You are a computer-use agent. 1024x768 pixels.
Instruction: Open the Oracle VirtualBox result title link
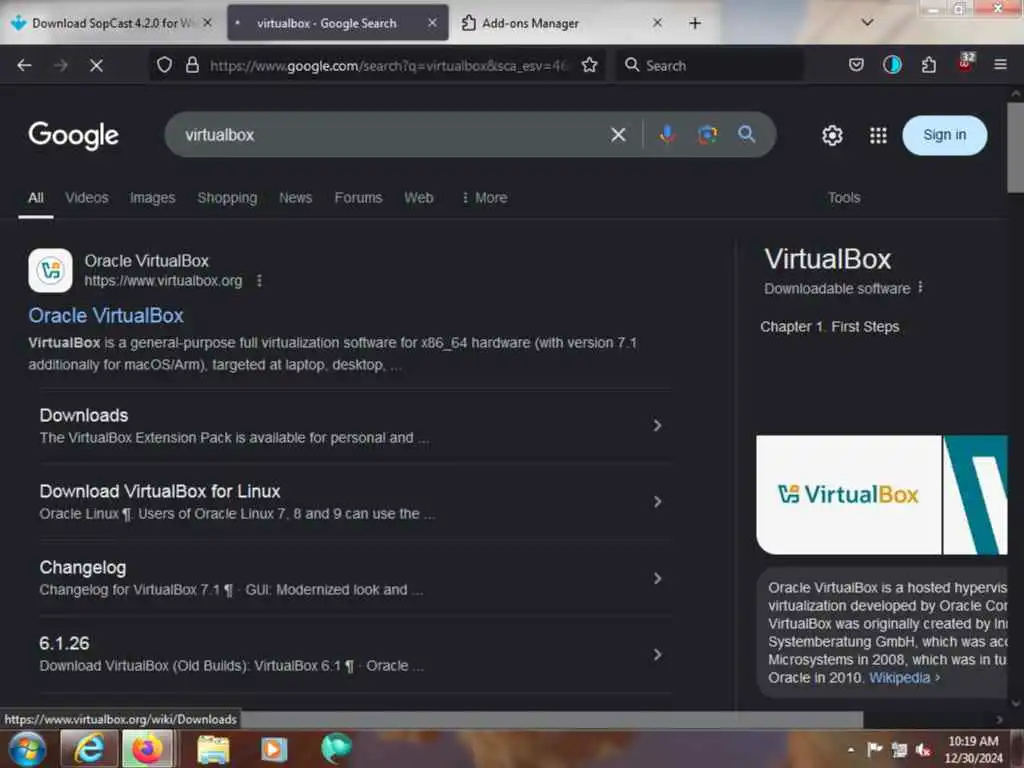pos(106,315)
